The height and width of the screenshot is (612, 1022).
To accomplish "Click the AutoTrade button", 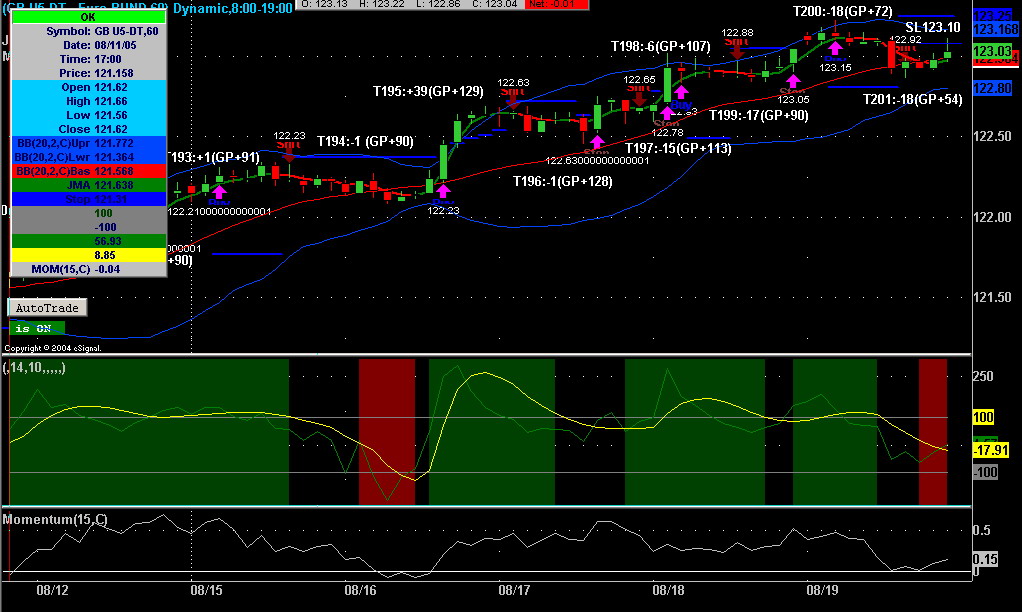I will (47, 308).
